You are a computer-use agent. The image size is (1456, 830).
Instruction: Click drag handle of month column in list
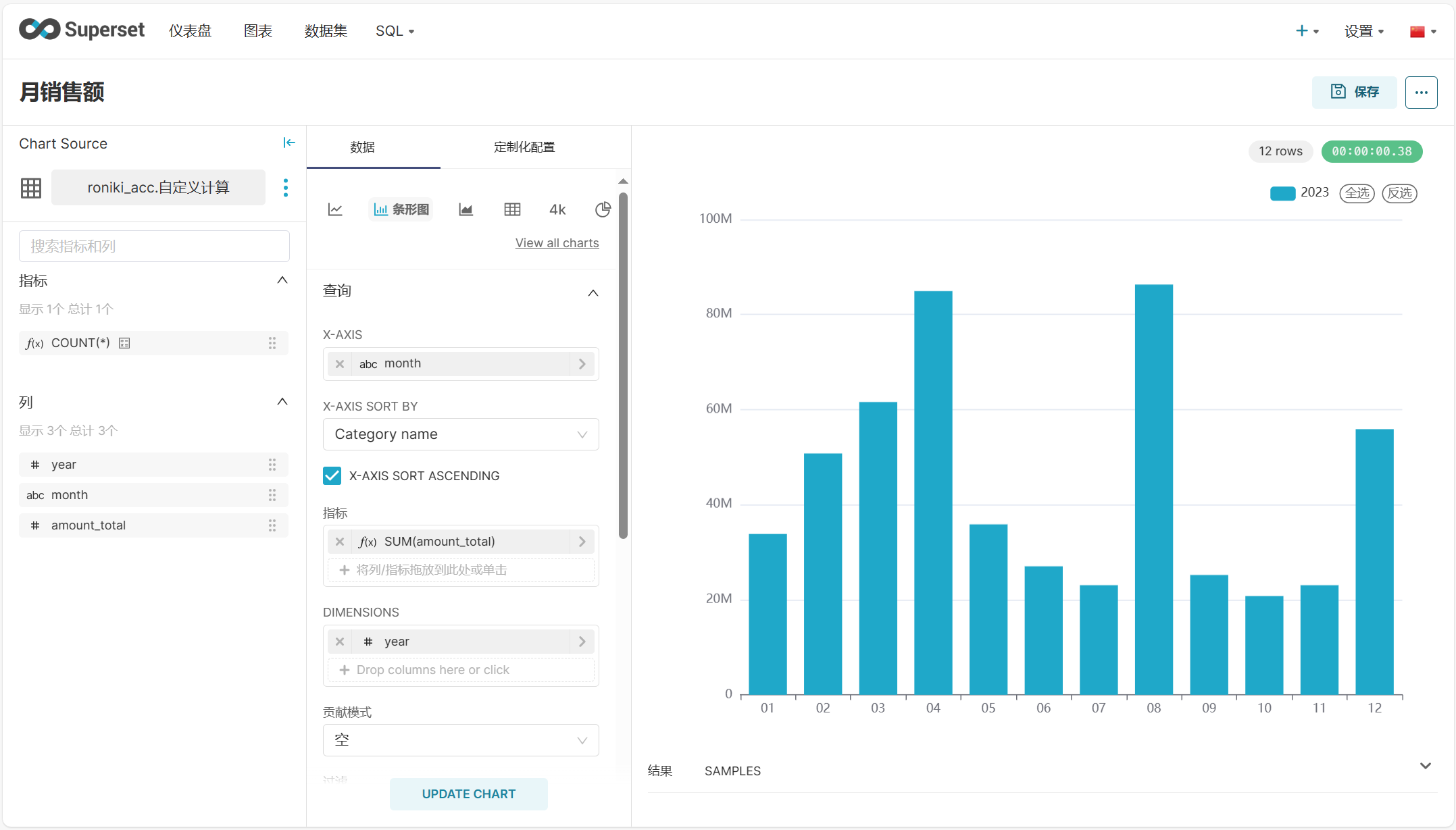272,495
